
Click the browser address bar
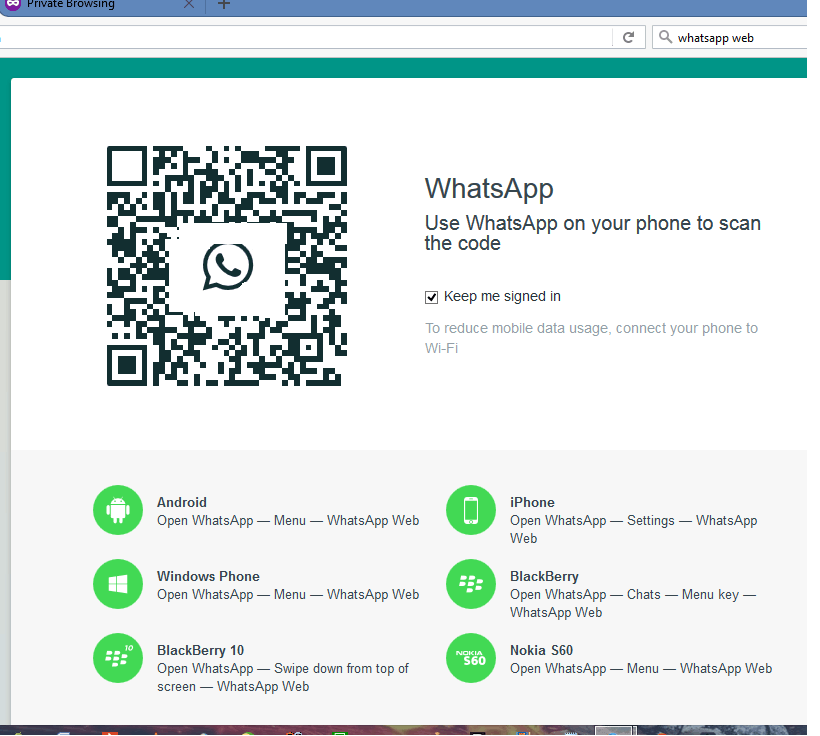tap(300, 38)
